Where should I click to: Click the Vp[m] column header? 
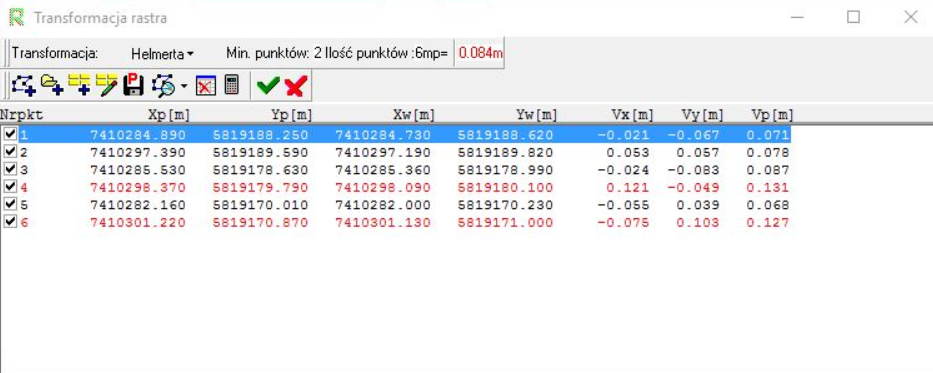tap(772, 114)
